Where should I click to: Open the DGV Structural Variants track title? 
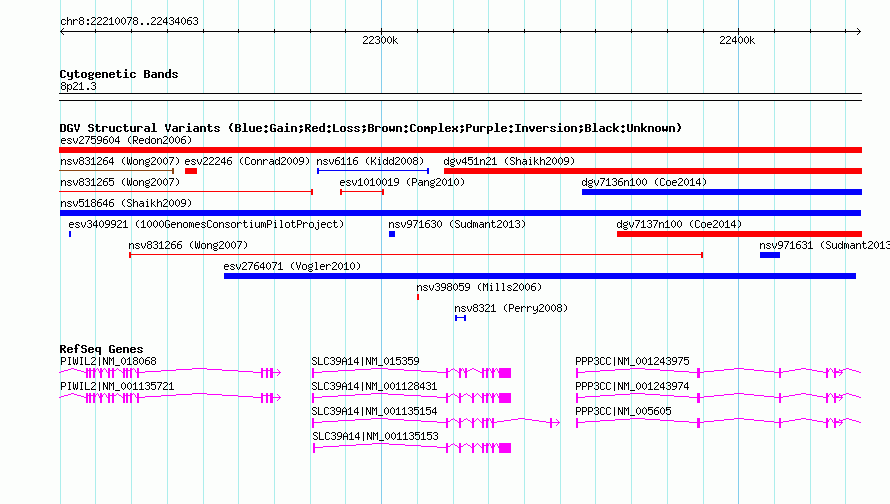[x=371, y=128]
